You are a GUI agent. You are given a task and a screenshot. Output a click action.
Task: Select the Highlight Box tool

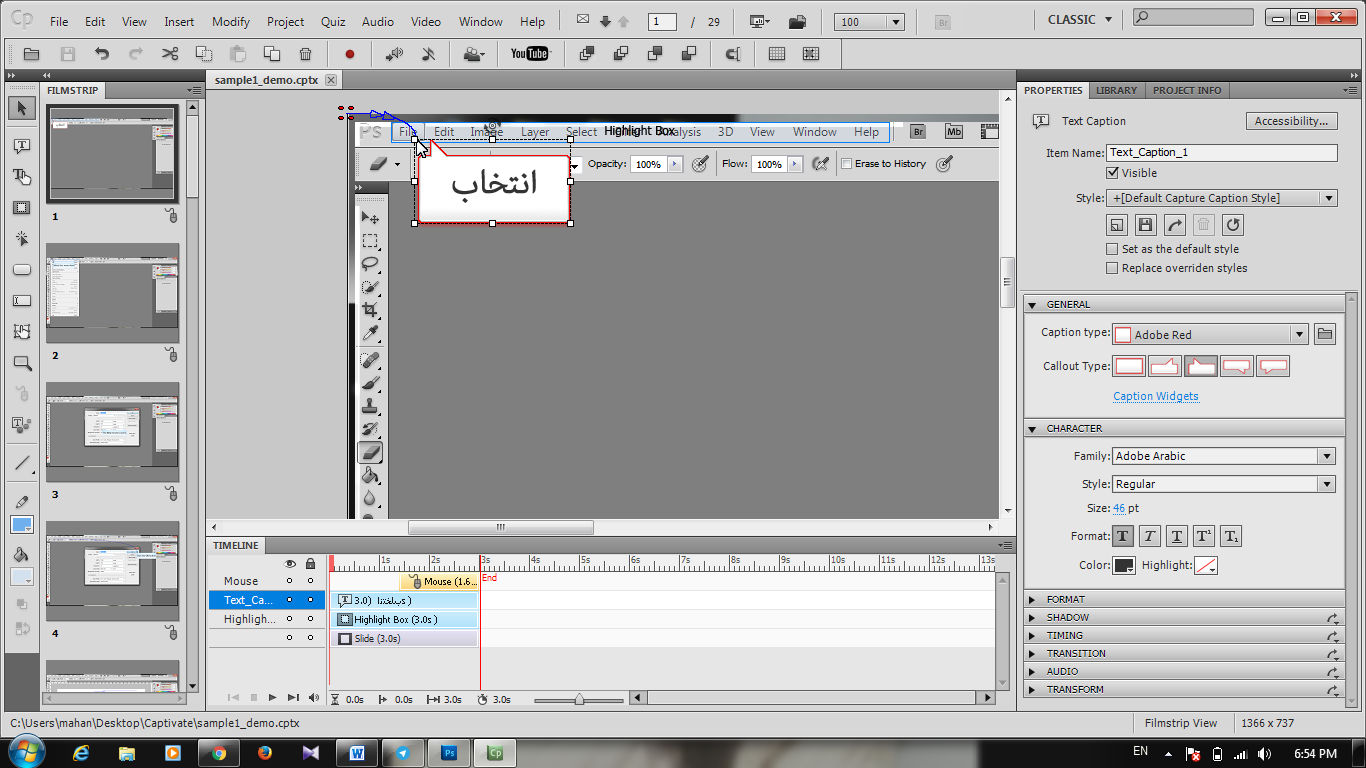[x=21, y=208]
